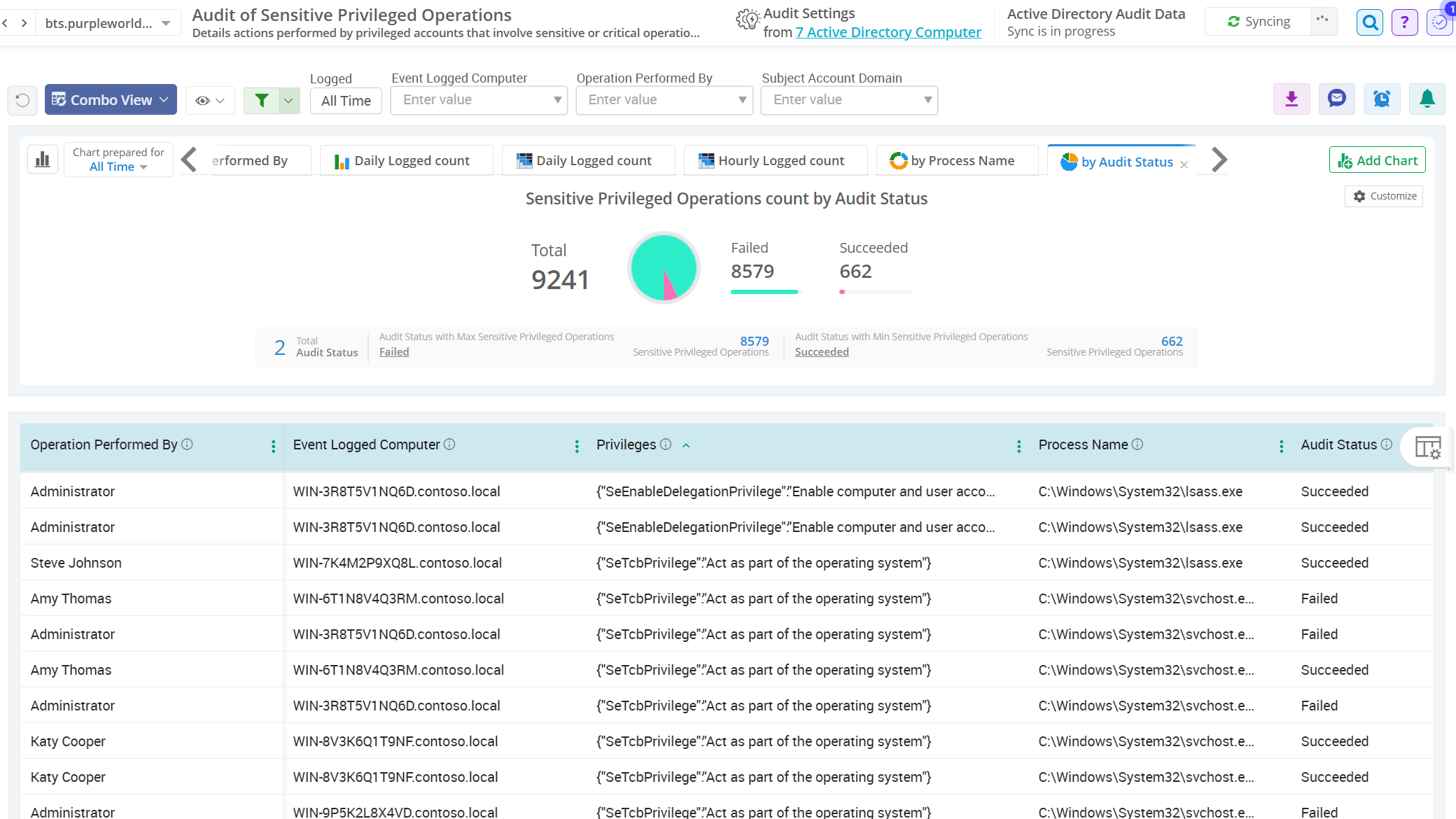Open the table column settings icon

click(x=1427, y=447)
